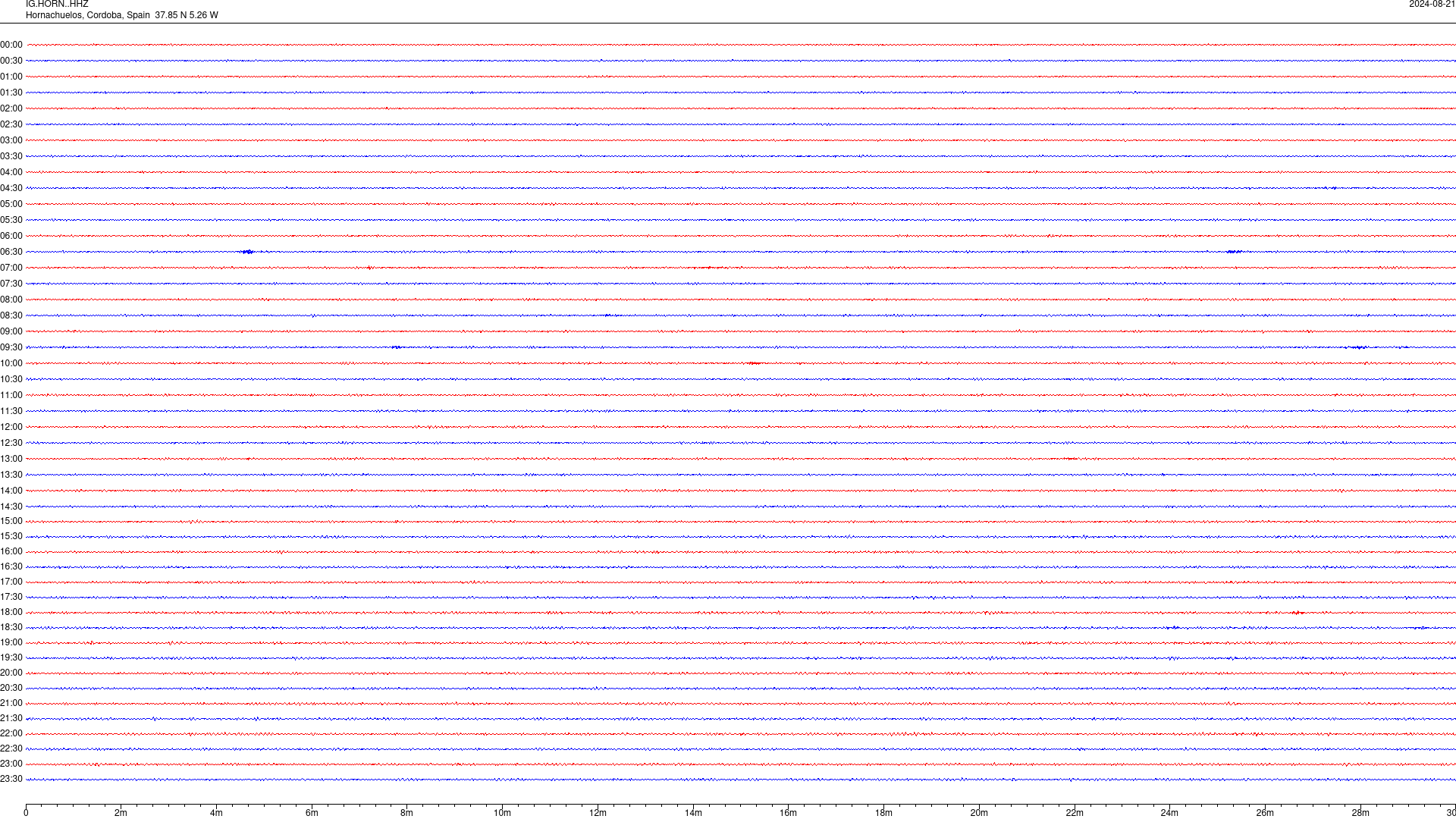Click the 8m tick label on the time axis
This screenshot has height=819, width=1456.
(x=406, y=813)
